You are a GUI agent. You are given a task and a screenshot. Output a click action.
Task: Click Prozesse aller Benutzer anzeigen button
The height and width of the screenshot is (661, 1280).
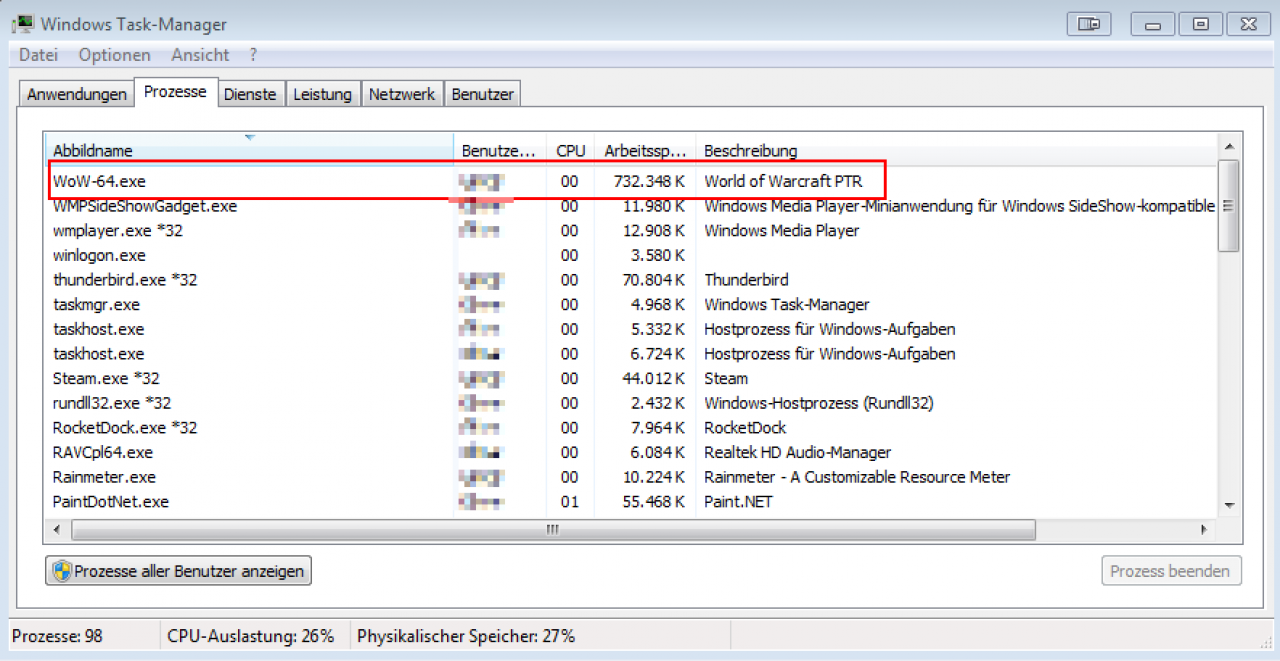[179, 571]
